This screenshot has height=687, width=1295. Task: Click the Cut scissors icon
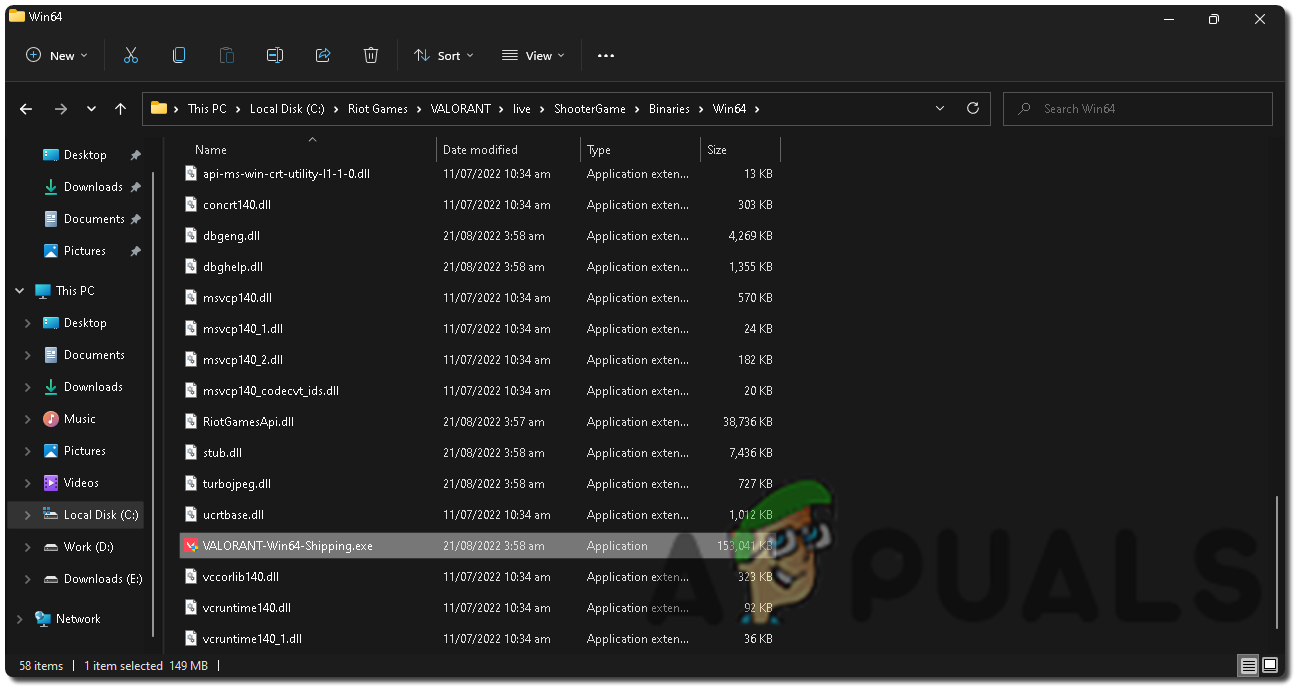pos(131,55)
